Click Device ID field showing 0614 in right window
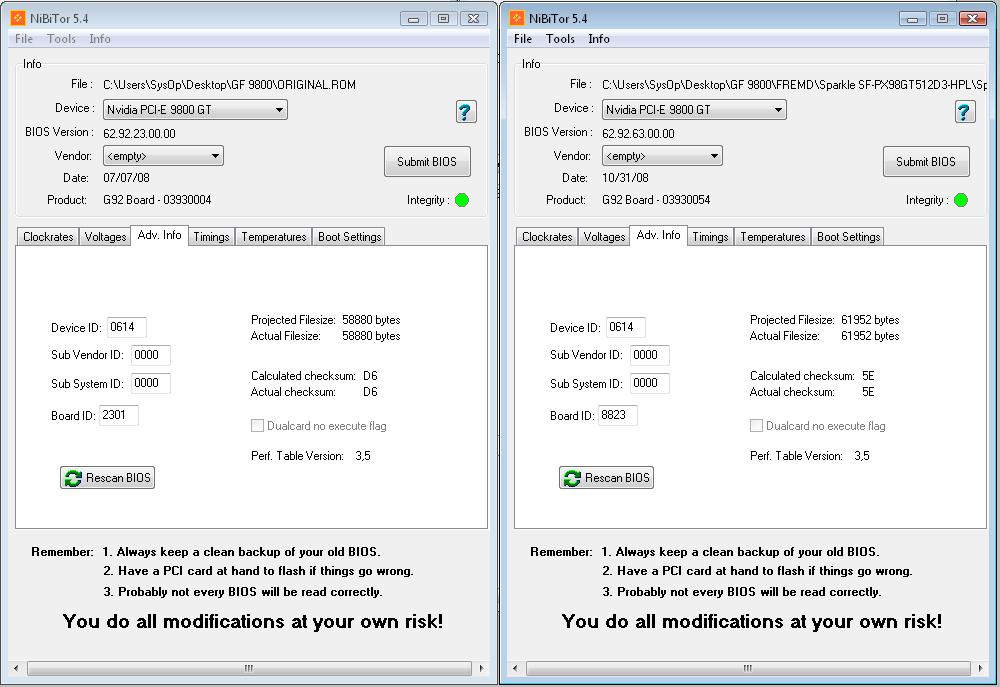Image resolution: width=1000 pixels, height=687 pixels. 626,327
